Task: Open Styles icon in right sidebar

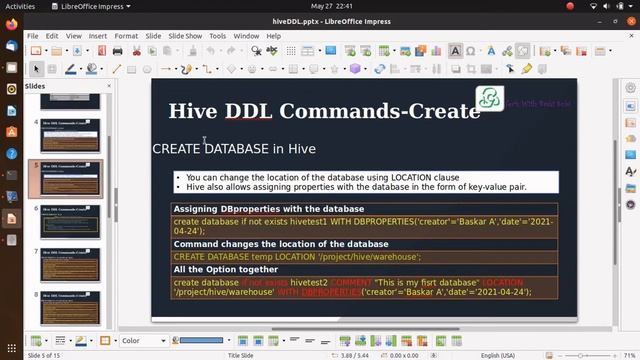Action: tap(630, 171)
